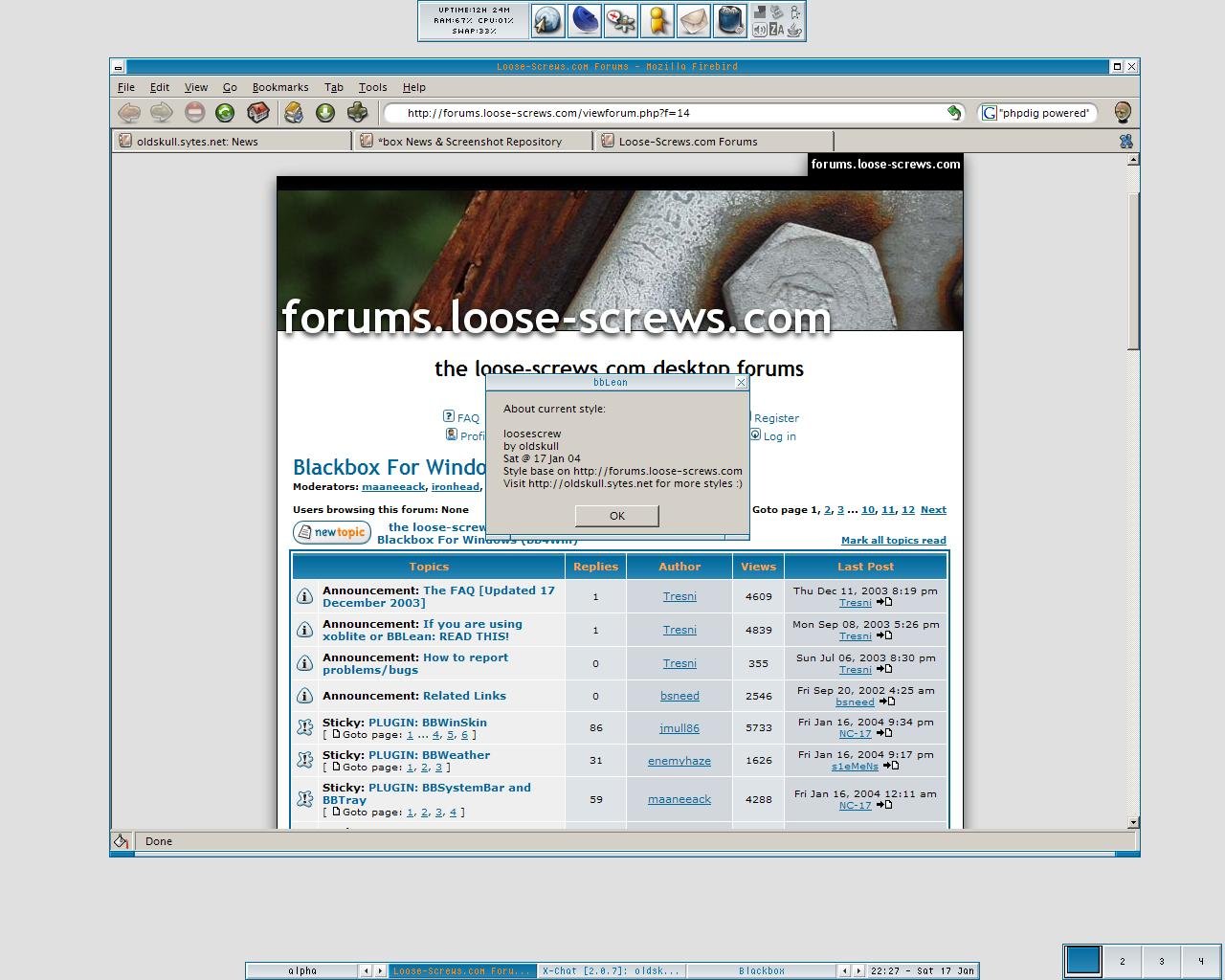Launch the yellow figure messenger dock icon

pos(657,21)
